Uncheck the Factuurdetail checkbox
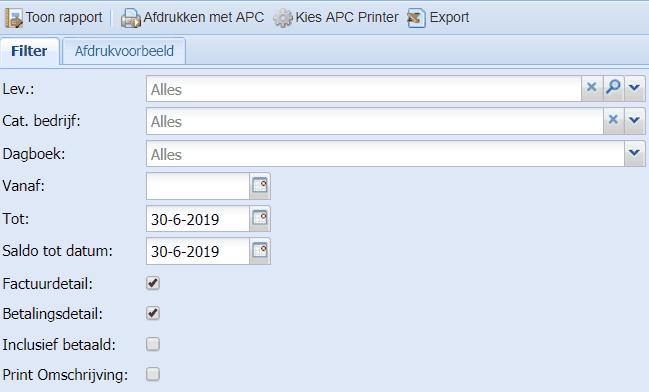The height and width of the screenshot is (392, 649). click(153, 284)
